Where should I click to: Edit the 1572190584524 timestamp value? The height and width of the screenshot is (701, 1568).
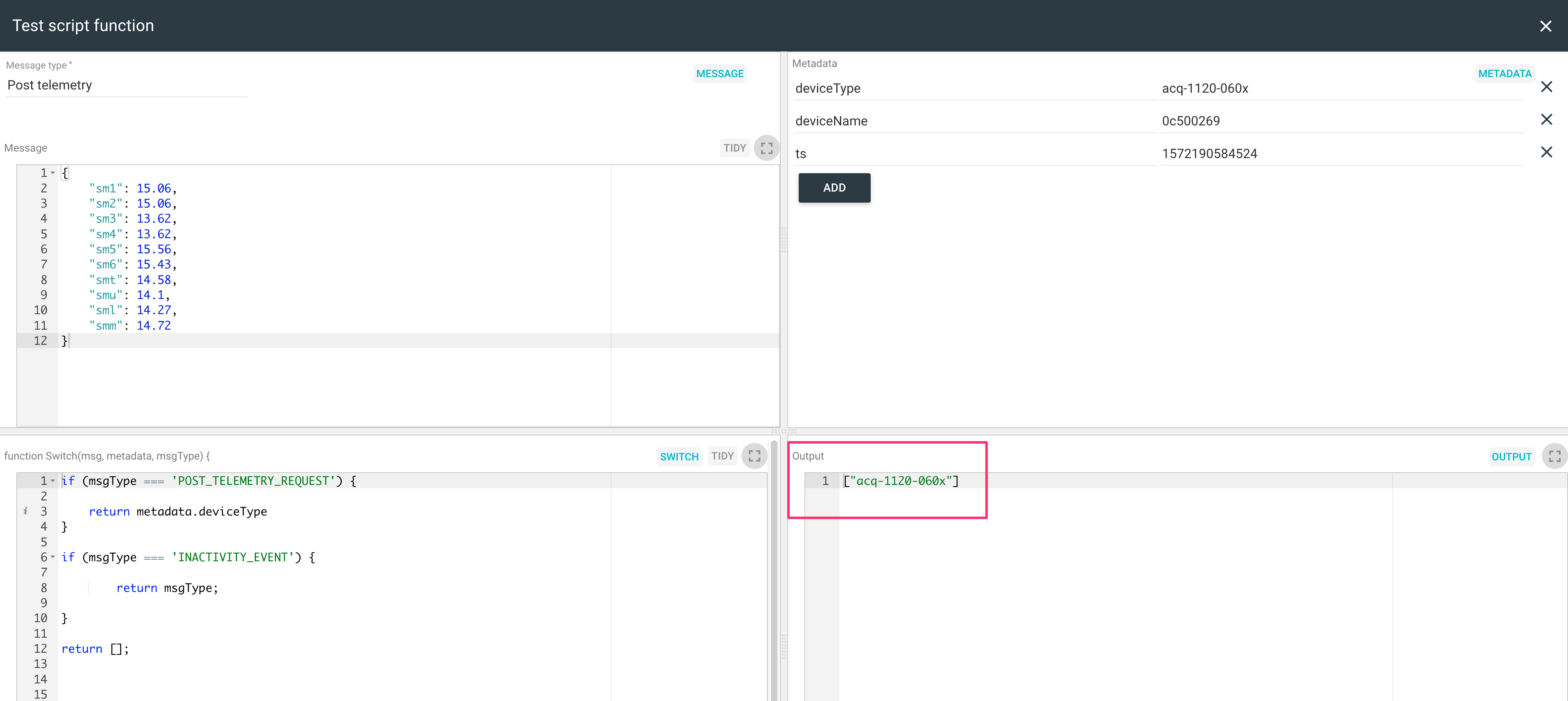pyautogui.click(x=1342, y=154)
